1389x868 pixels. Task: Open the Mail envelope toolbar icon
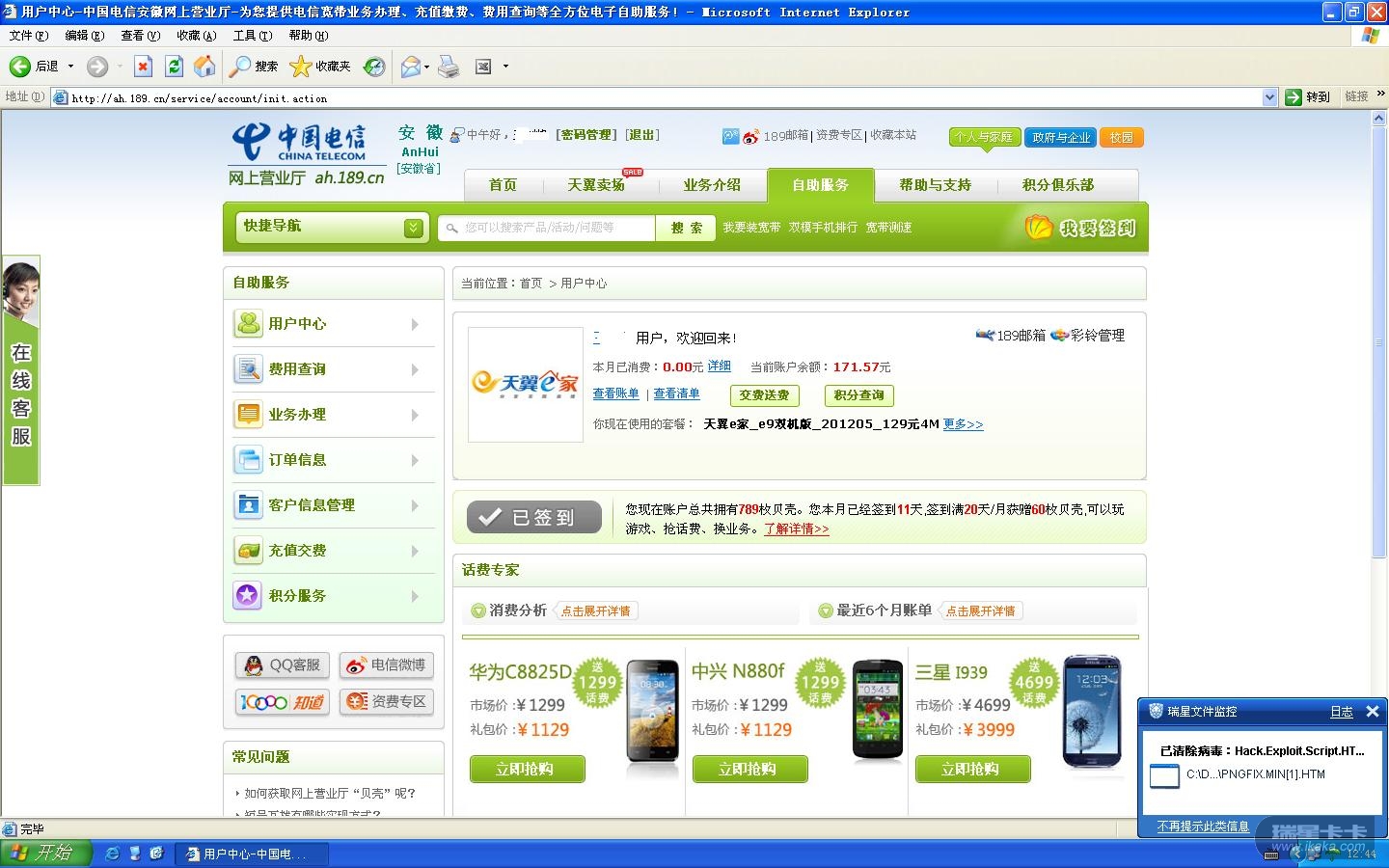[x=411, y=66]
